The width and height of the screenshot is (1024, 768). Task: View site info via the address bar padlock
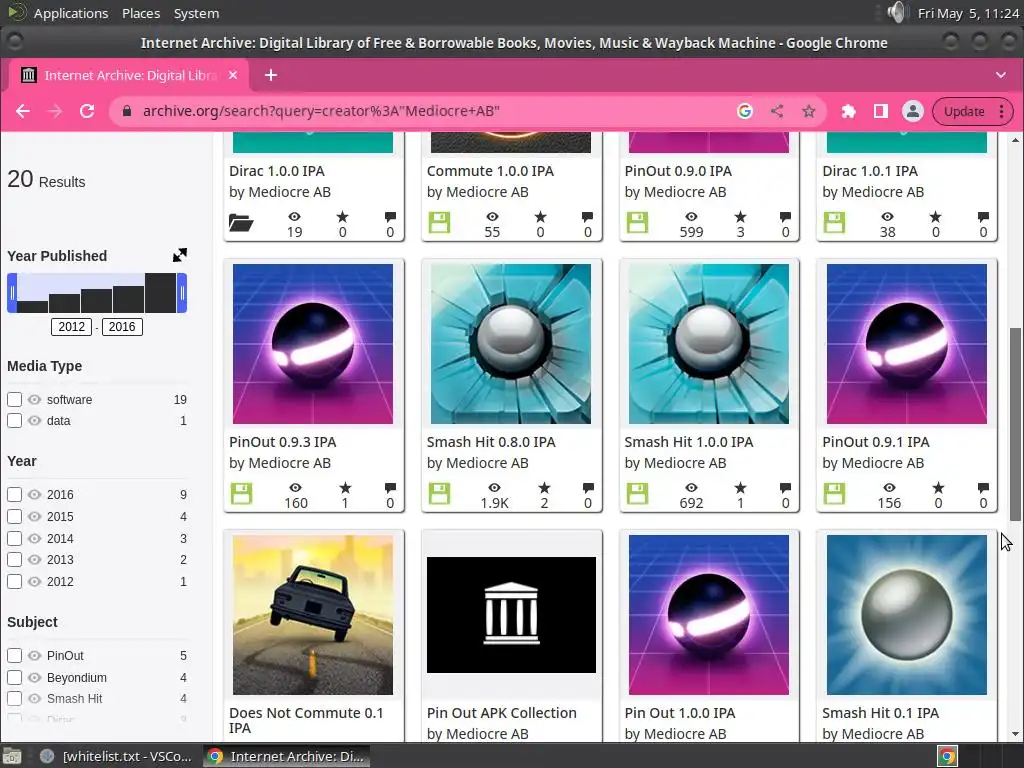pos(127,111)
